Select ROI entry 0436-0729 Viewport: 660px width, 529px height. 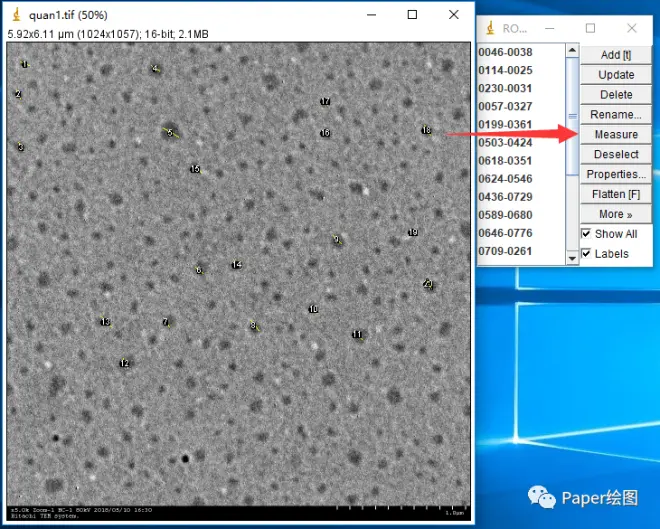click(506, 197)
